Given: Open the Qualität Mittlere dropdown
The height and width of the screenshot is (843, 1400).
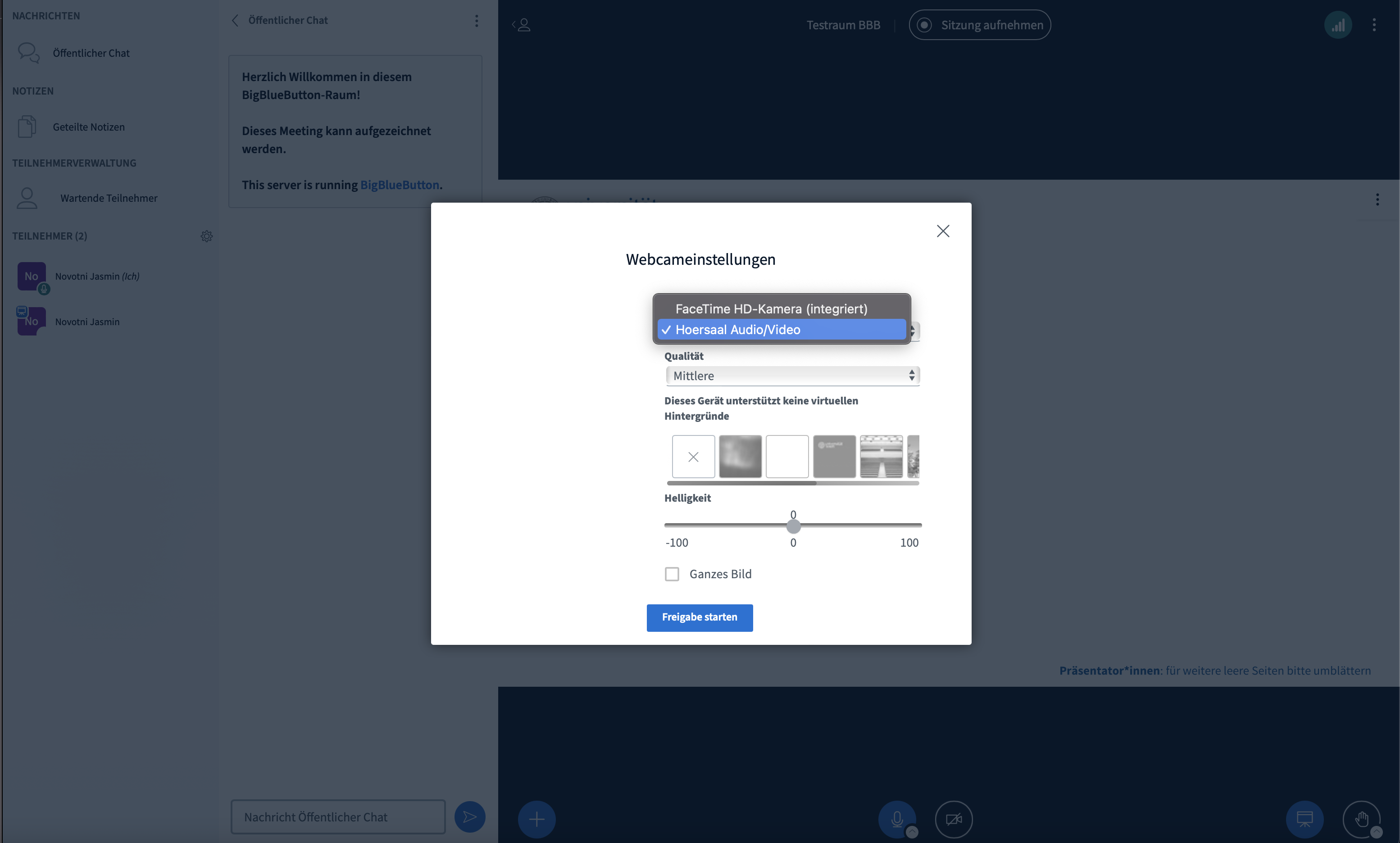Looking at the screenshot, I should [793, 376].
